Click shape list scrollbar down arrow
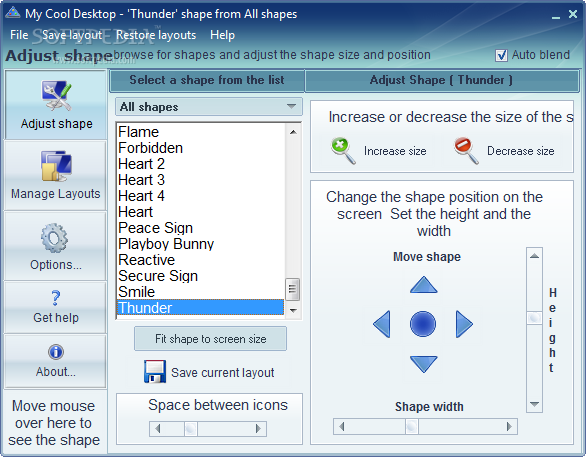Viewport: 586px width, 457px height. (x=293, y=310)
